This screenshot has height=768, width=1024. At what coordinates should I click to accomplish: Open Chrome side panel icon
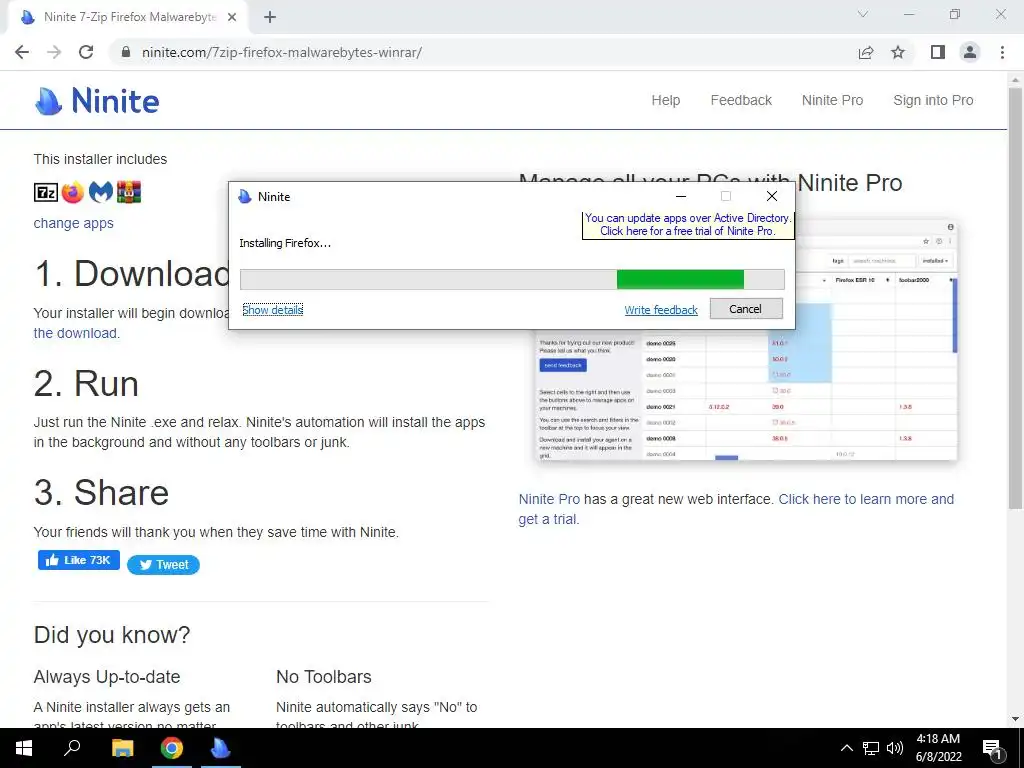tap(938, 52)
